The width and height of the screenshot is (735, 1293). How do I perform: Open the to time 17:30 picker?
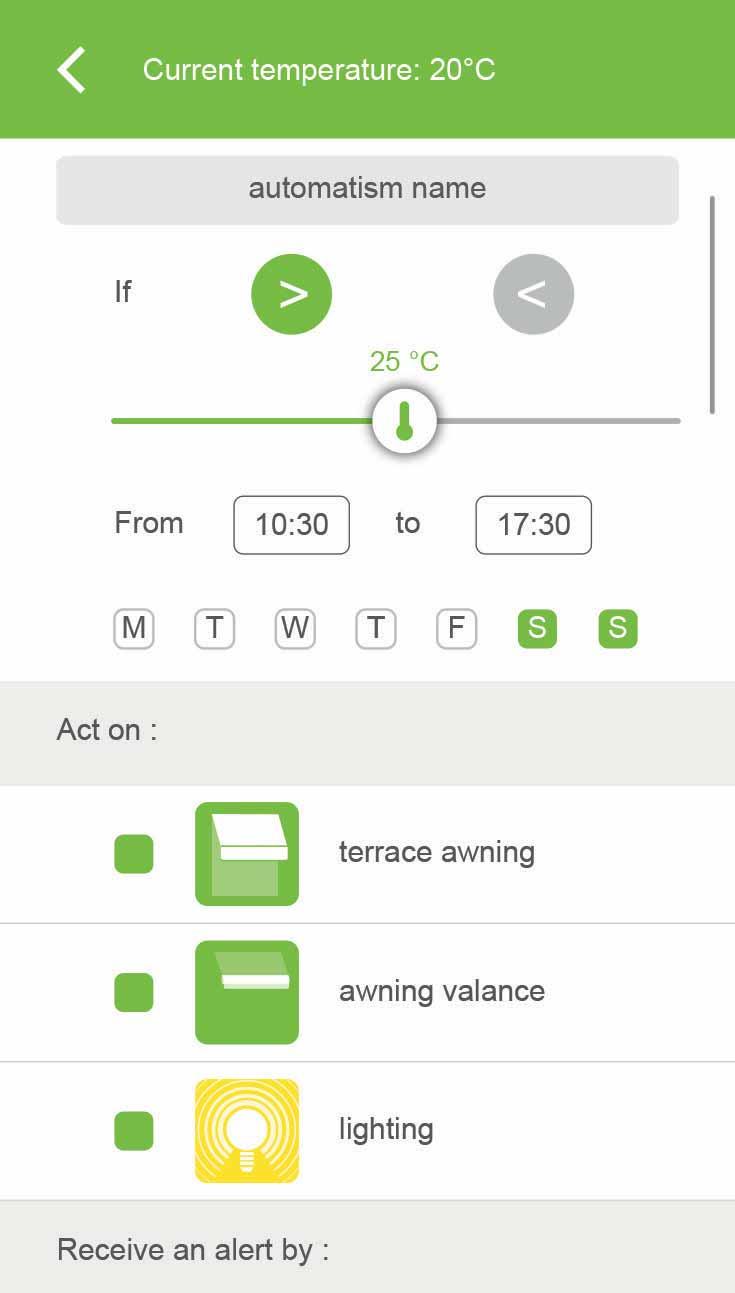click(534, 525)
